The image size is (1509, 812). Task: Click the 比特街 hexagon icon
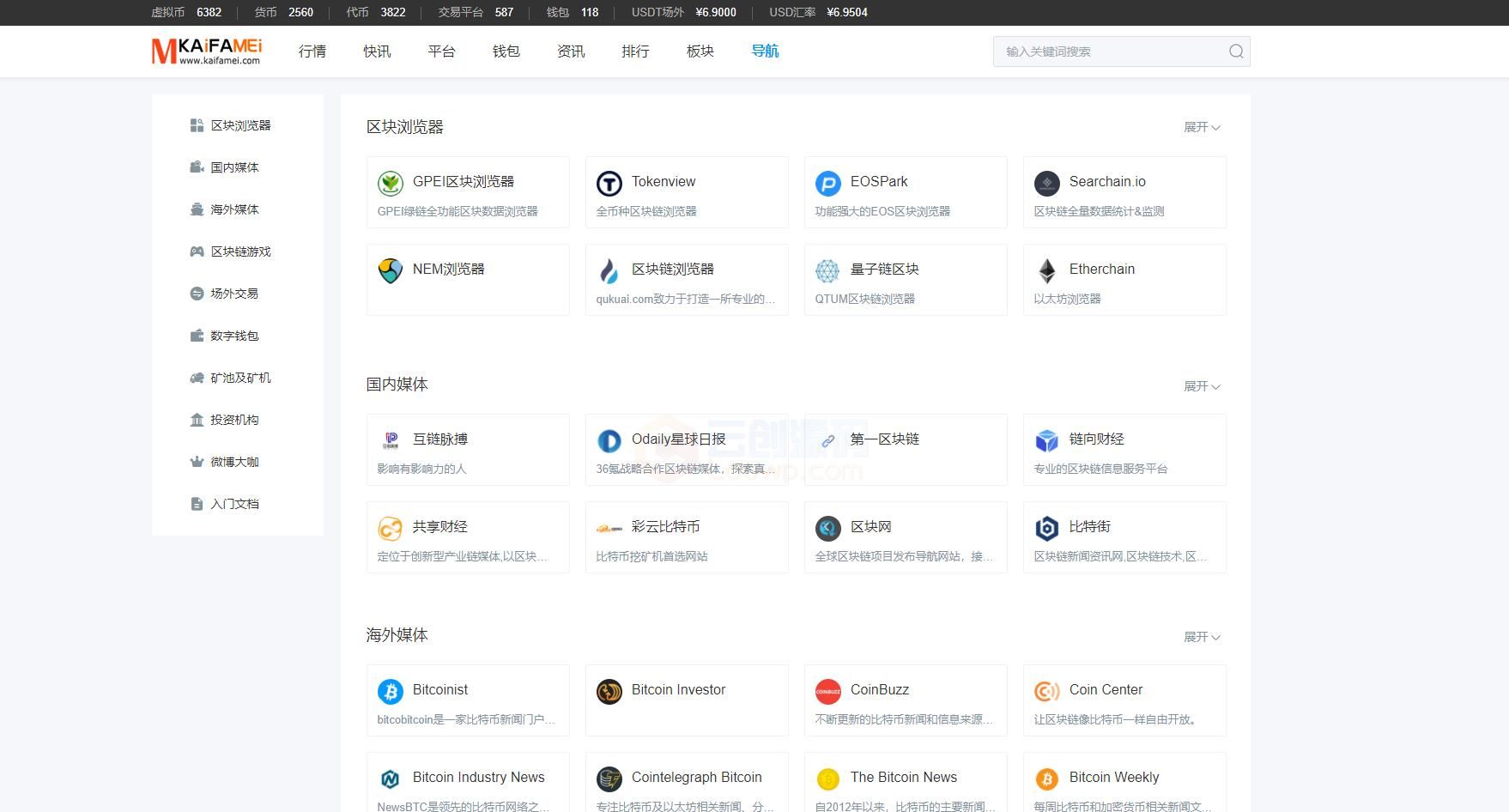(1047, 528)
